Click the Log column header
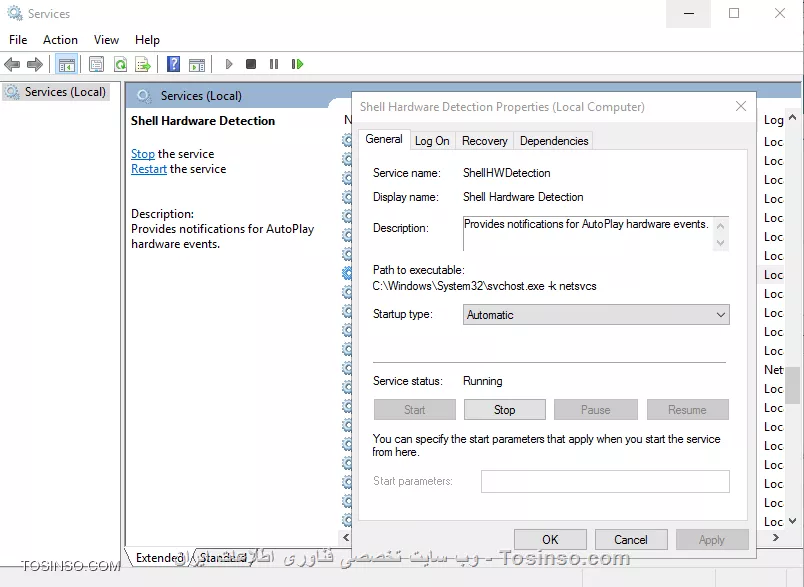 (773, 120)
